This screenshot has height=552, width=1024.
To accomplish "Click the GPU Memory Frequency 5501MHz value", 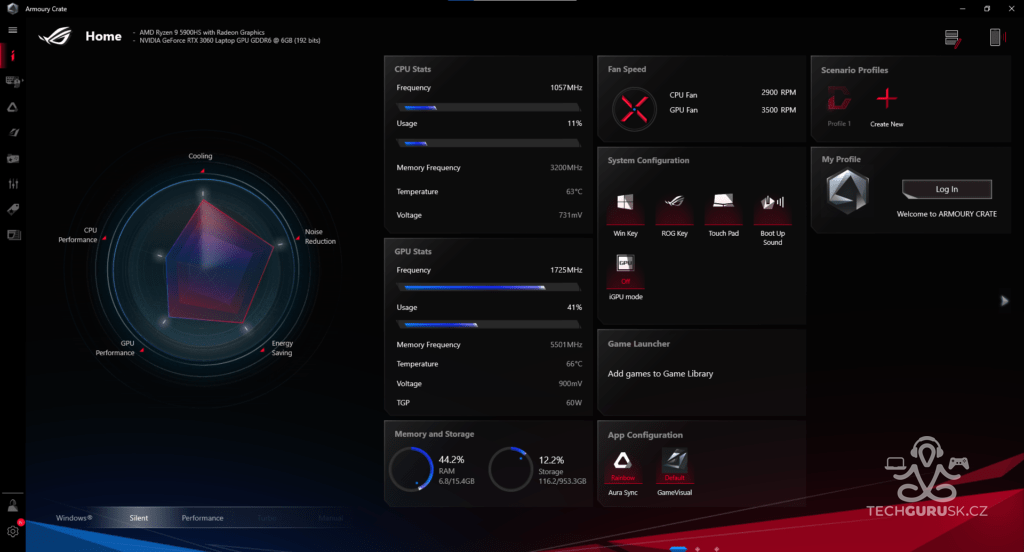I will 566,344.
